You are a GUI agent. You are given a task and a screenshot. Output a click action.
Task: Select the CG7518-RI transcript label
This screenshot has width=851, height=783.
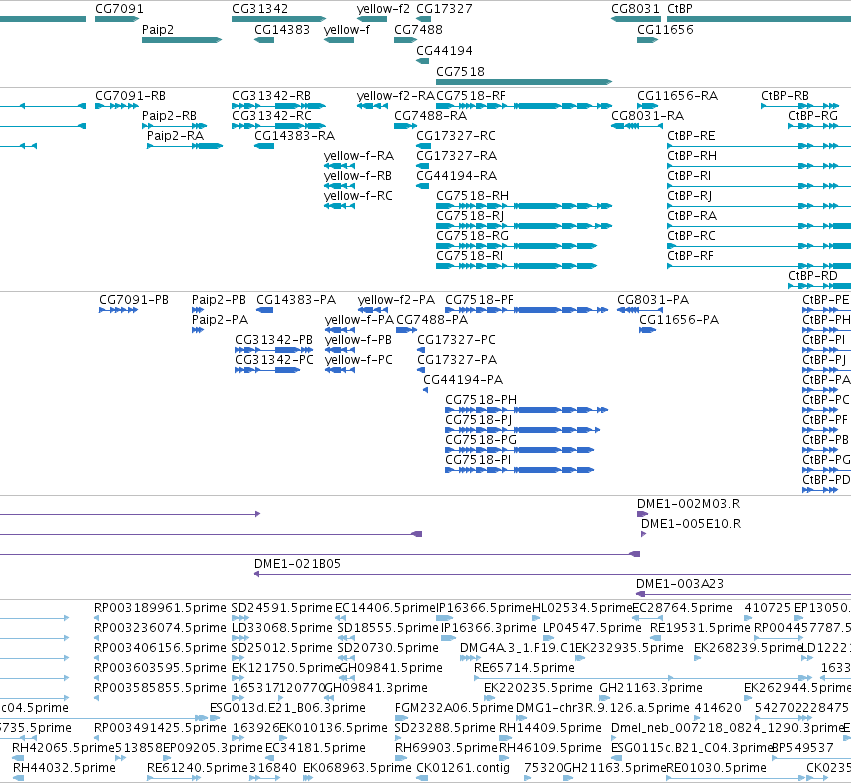[x=469, y=256]
